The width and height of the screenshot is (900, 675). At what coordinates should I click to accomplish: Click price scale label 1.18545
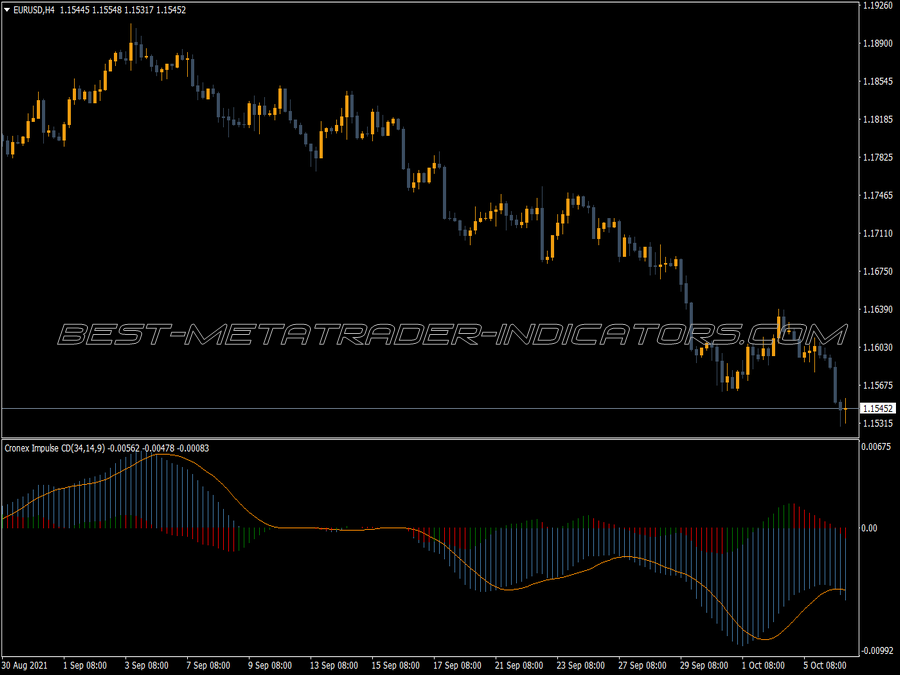click(878, 82)
